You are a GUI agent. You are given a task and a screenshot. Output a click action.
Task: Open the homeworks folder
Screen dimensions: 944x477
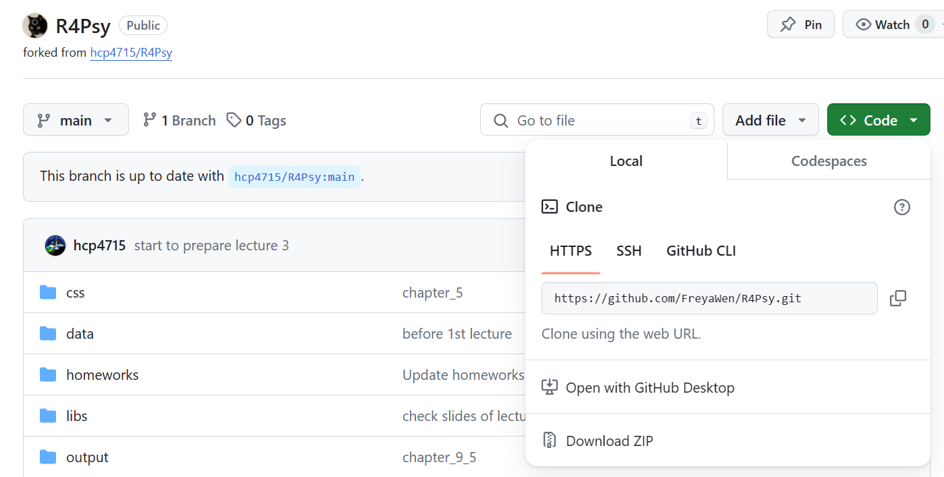[102, 375]
